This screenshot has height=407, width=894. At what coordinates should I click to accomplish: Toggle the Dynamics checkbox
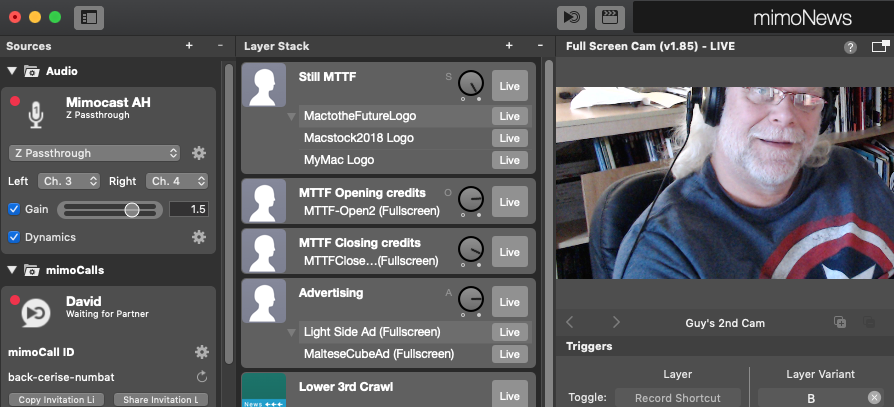[14, 237]
